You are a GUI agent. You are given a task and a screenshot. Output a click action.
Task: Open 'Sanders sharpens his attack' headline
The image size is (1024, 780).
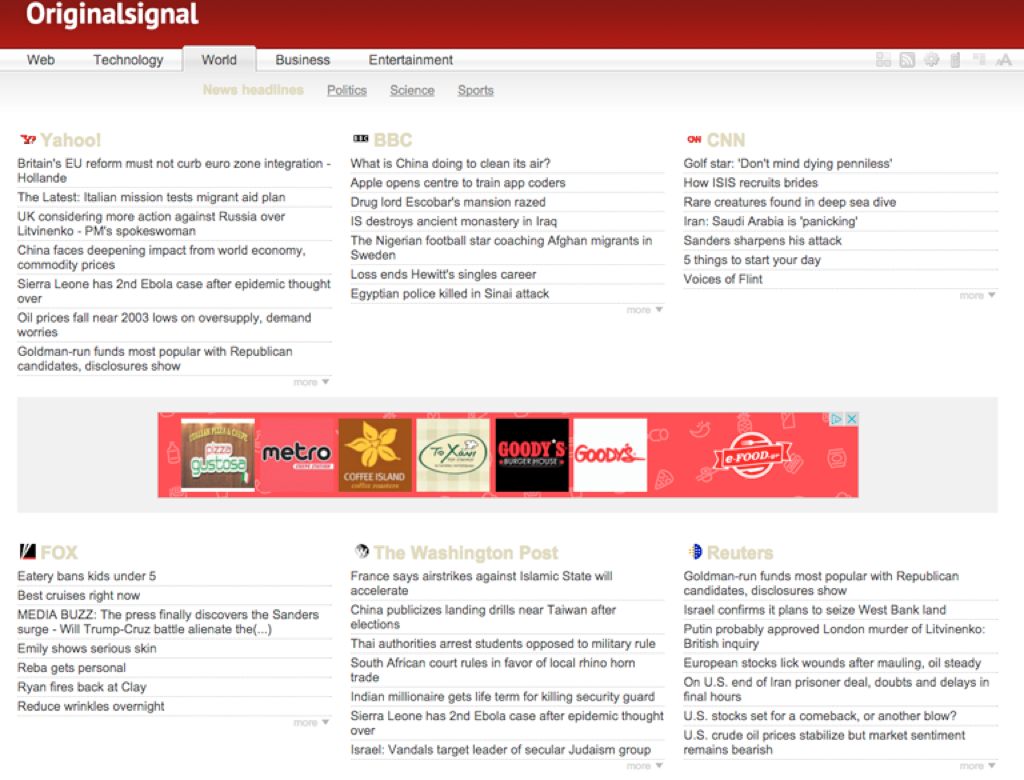(x=762, y=240)
